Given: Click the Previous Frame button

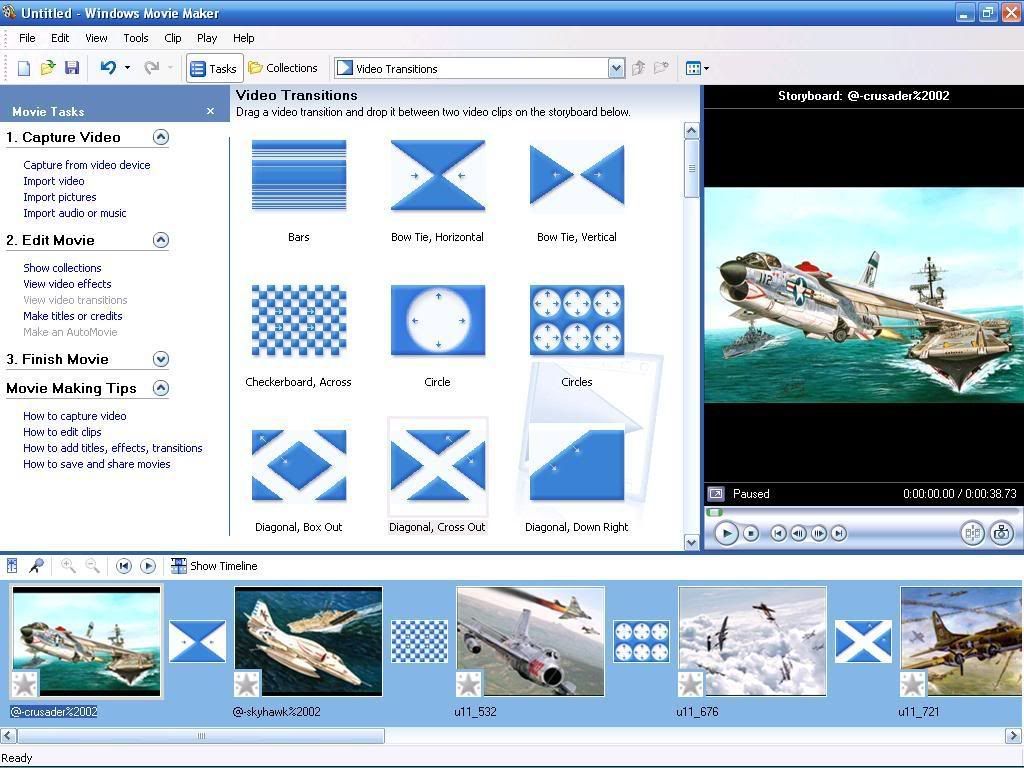Looking at the screenshot, I should click(x=798, y=534).
